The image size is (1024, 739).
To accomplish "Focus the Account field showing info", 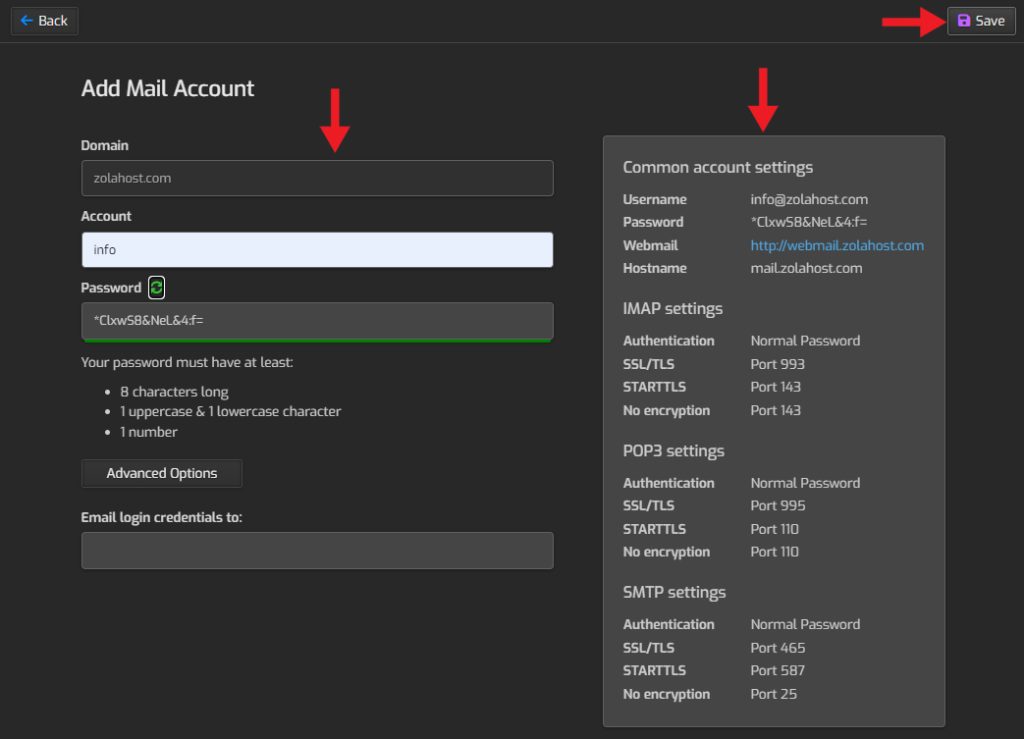I will (x=317, y=249).
